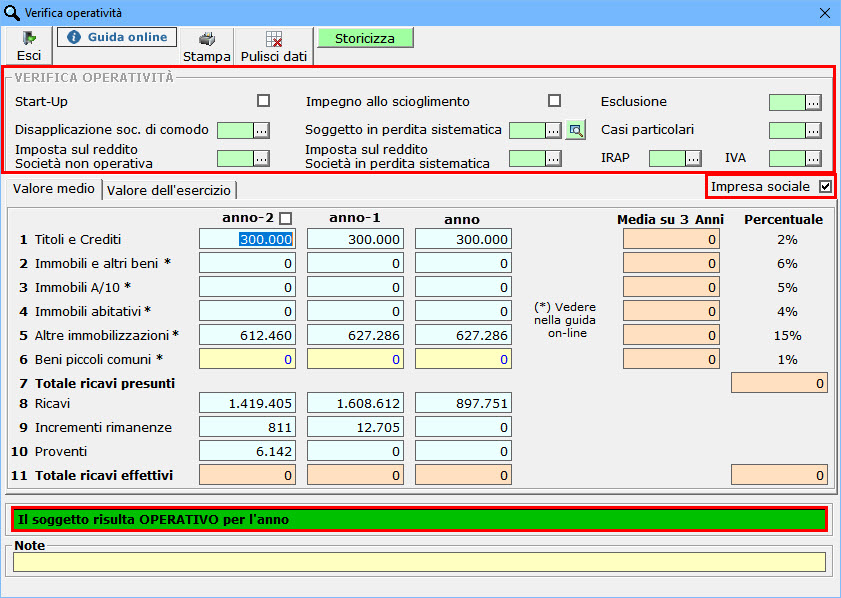The width and height of the screenshot is (841, 598).
Task: Click the Ricavi anno-1 value field
Action: click(x=355, y=403)
